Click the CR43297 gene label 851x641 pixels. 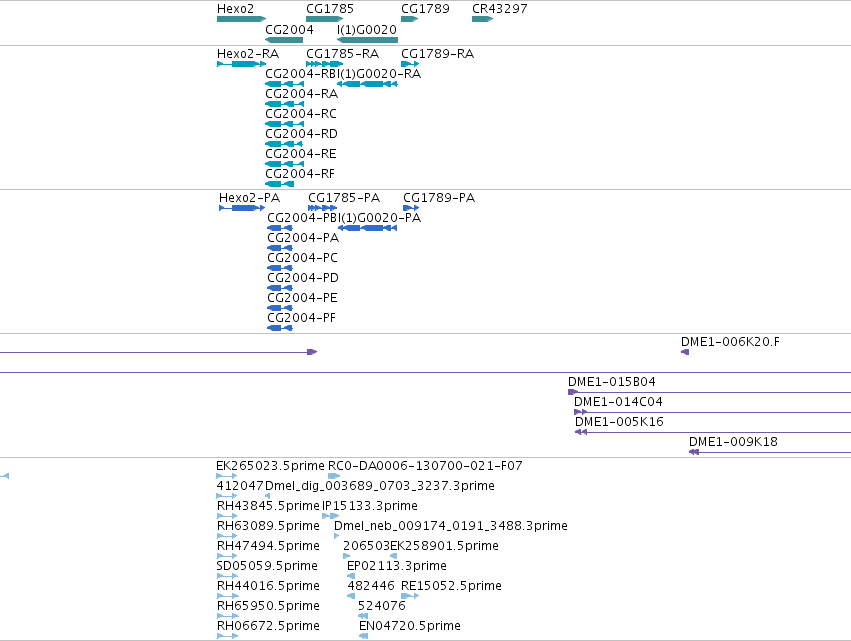click(499, 9)
